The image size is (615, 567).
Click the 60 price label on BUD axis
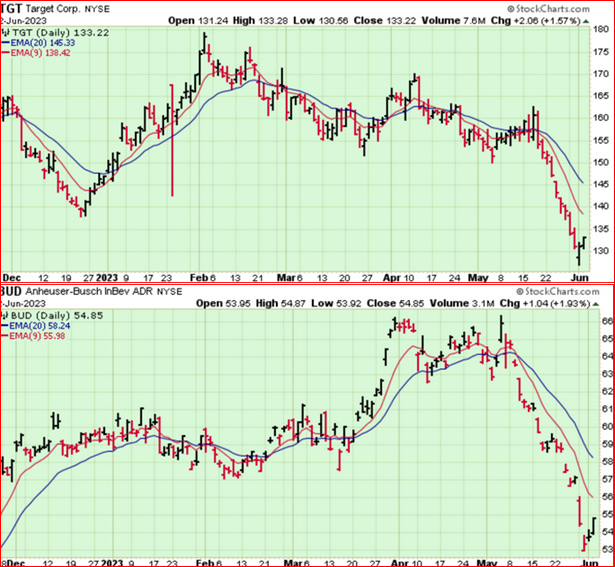(x=608, y=426)
